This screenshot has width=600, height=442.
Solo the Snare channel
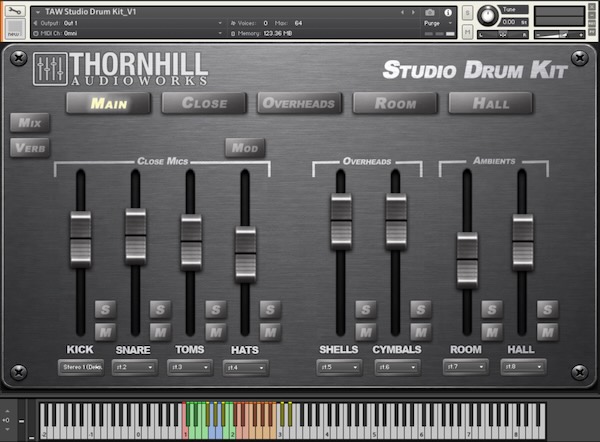tap(160, 309)
